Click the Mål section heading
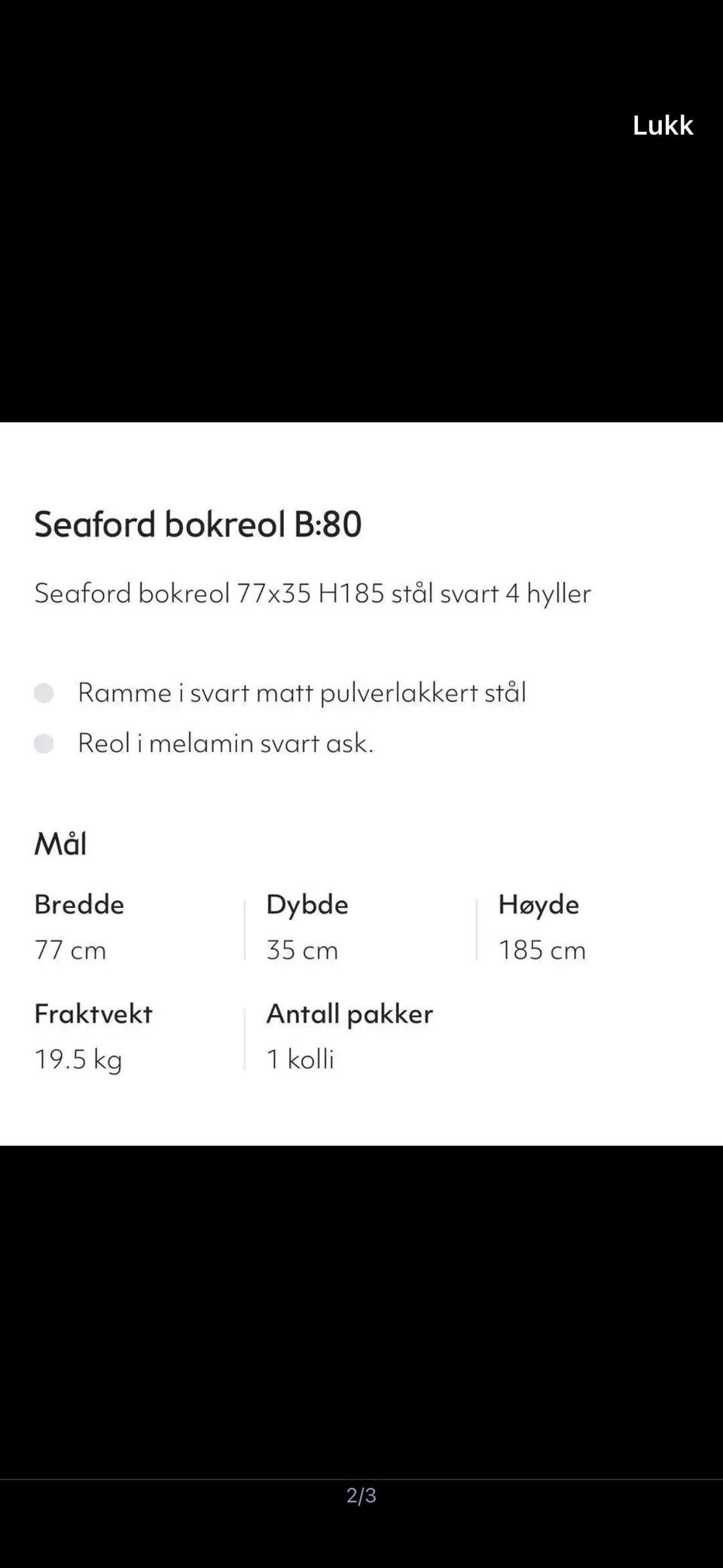Viewport: 723px width, 1568px height. [61, 844]
